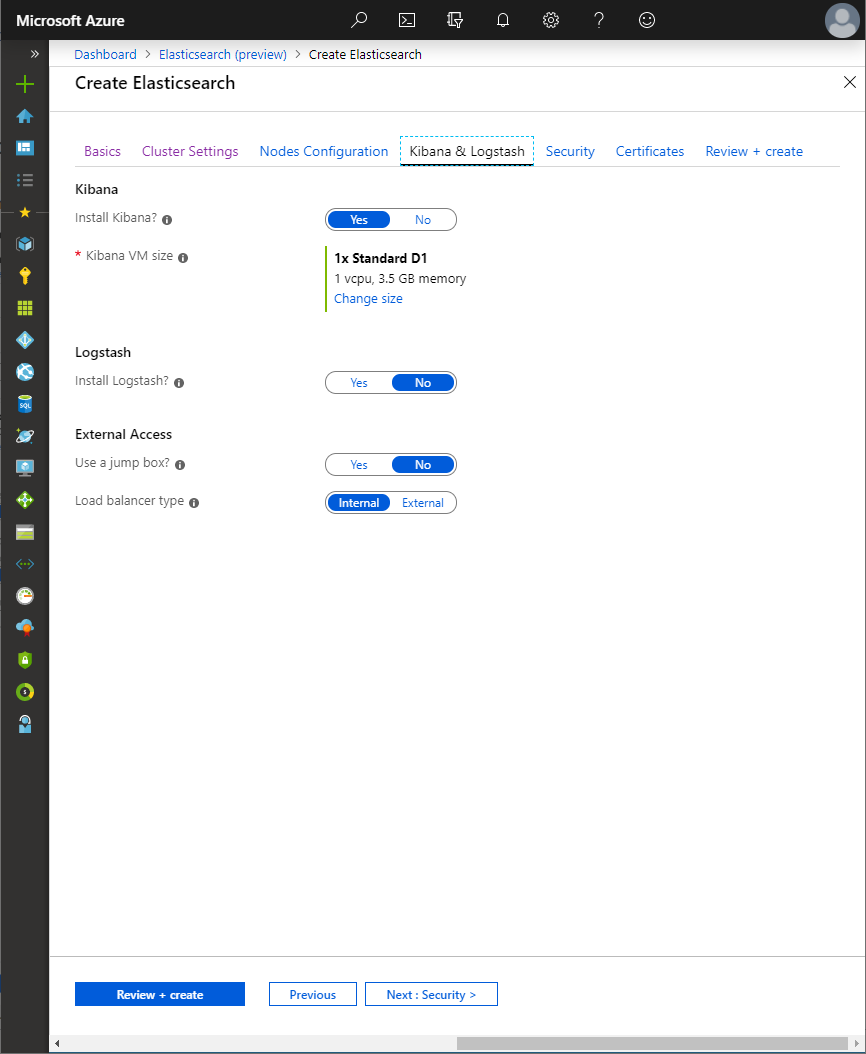This screenshot has height=1054, width=866.
Task: Open the SQL databases sidebar icon
Action: coord(24,403)
